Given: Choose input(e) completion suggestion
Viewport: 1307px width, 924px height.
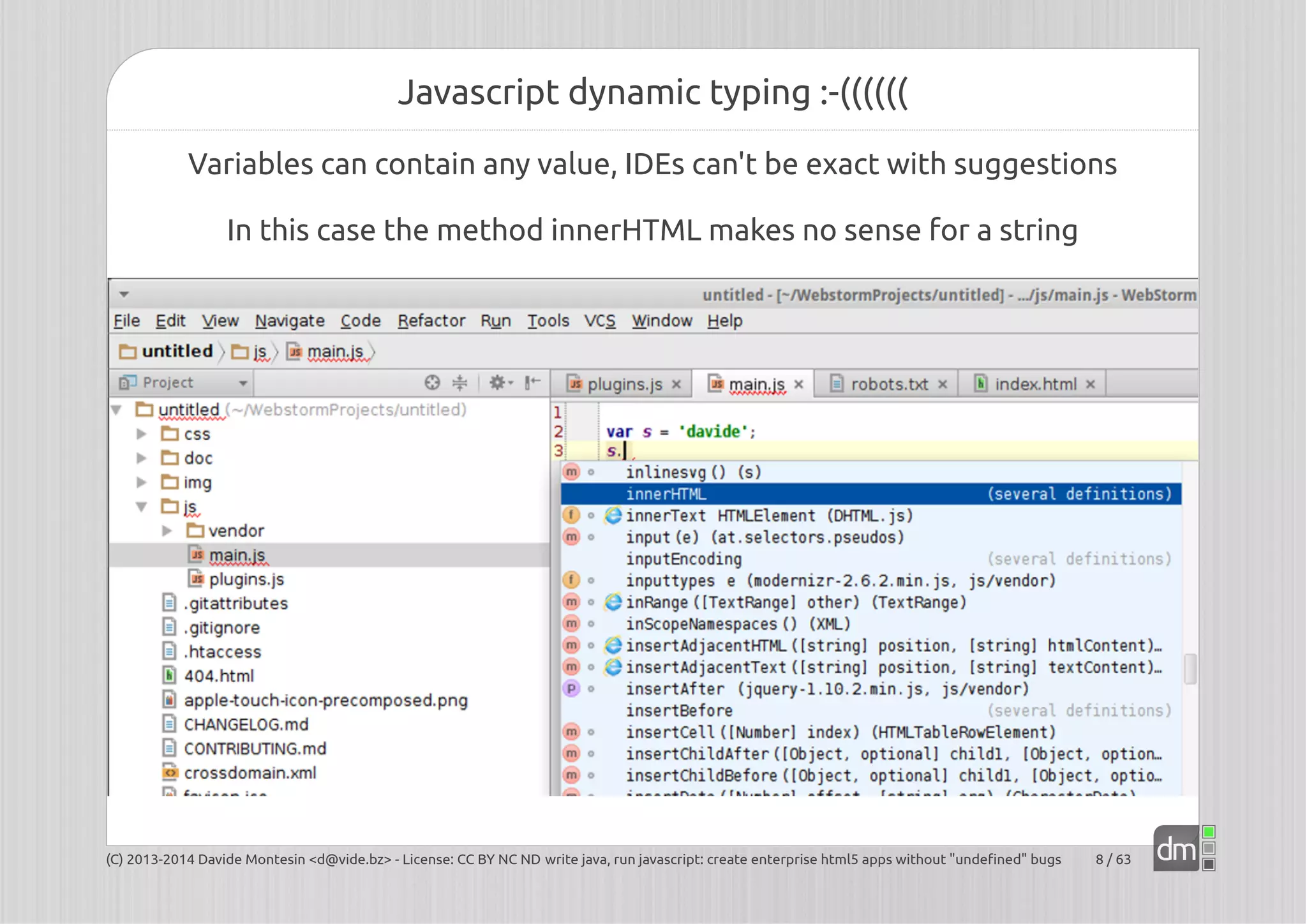Looking at the screenshot, I should click(x=871, y=537).
